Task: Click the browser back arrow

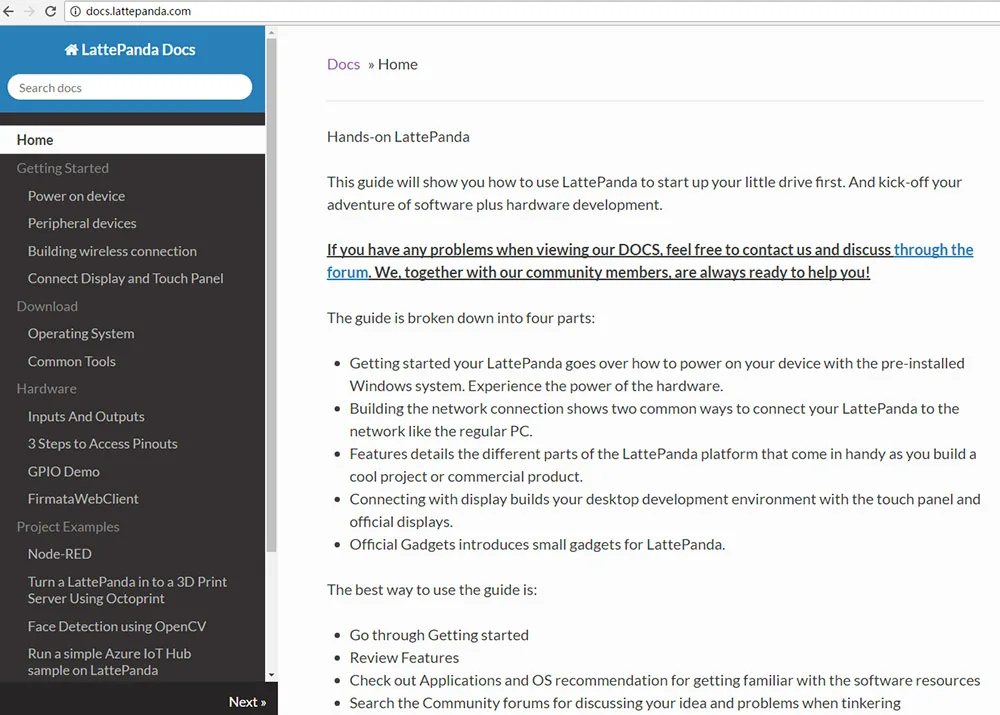Action: pyautogui.click(x=8, y=11)
